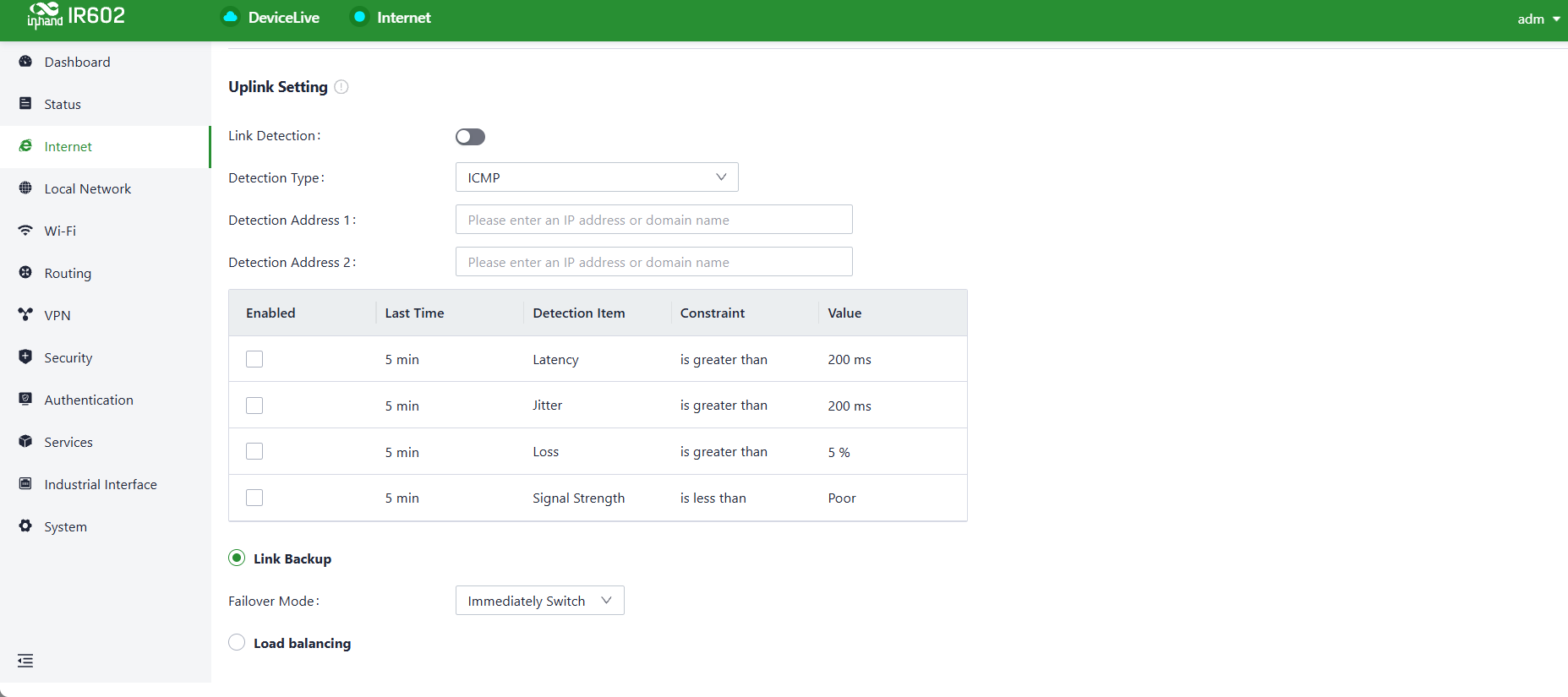Open the Detection Type ICMP dropdown
This screenshot has height=697, width=1568.
tap(597, 177)
